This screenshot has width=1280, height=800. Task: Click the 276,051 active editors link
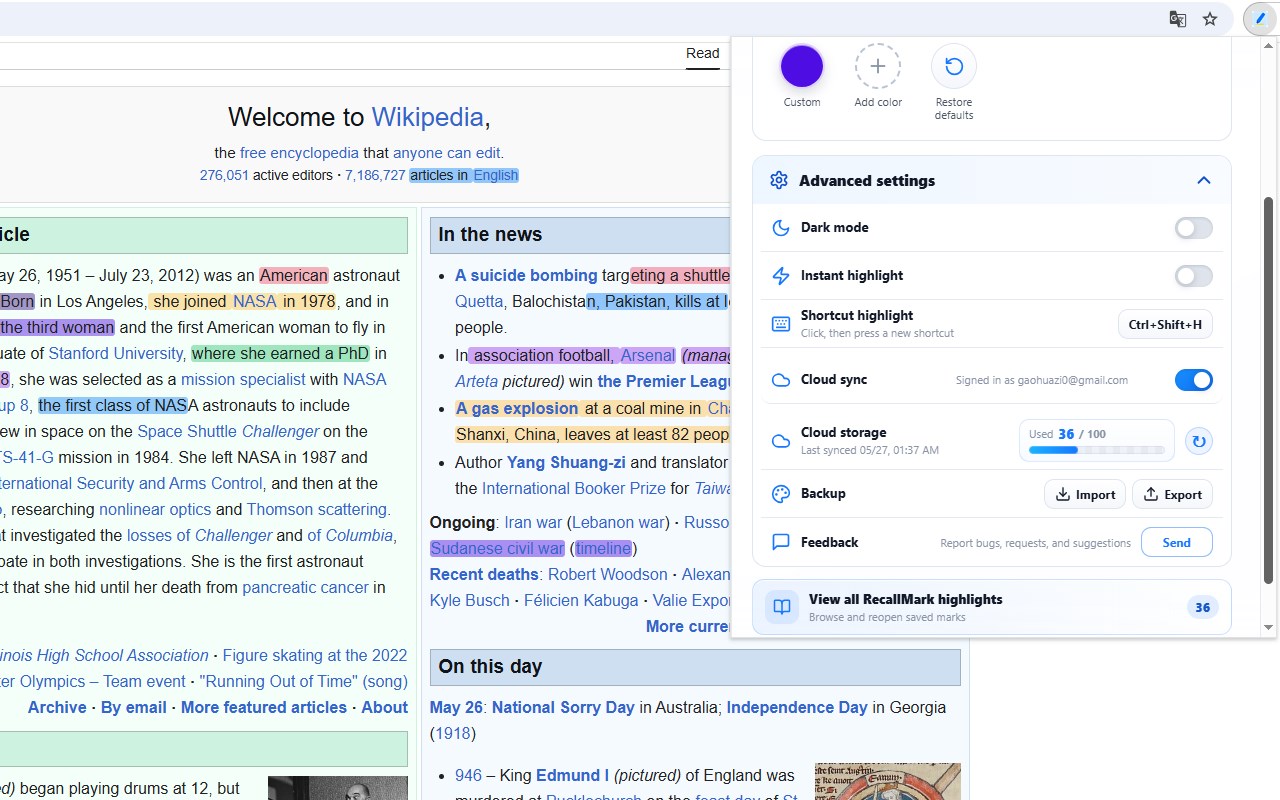tap(224, 175)
